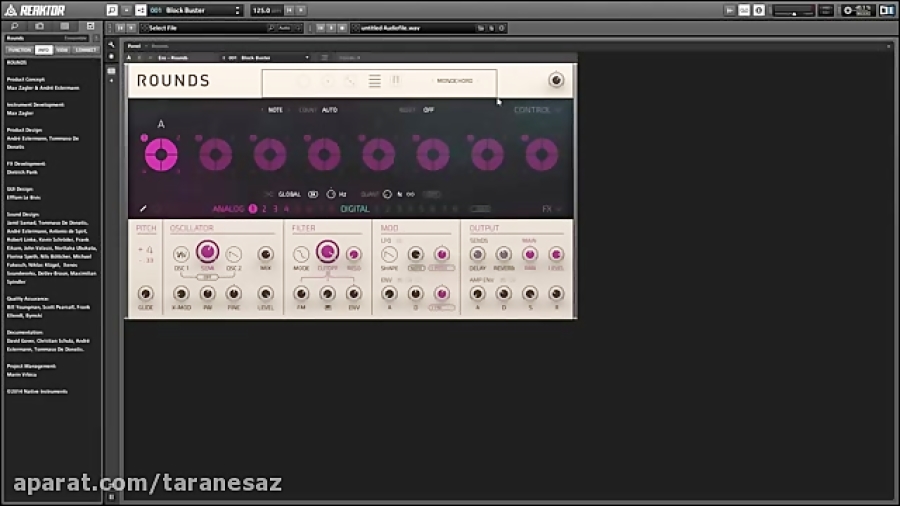Click the pencil edit icon in sequencer
Image resolution: width=900 pixels, height=506 pixels.
(x=143, y=209)
